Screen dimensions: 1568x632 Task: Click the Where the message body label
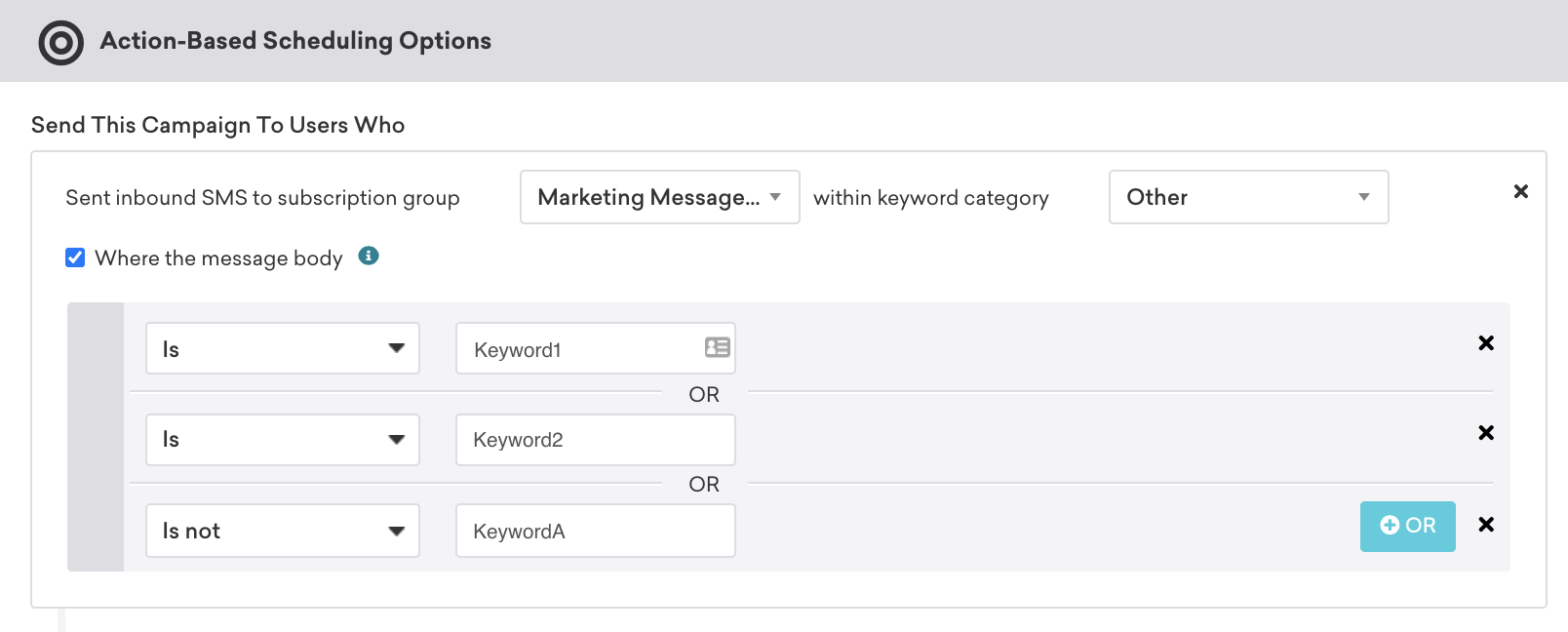[218, 258]
